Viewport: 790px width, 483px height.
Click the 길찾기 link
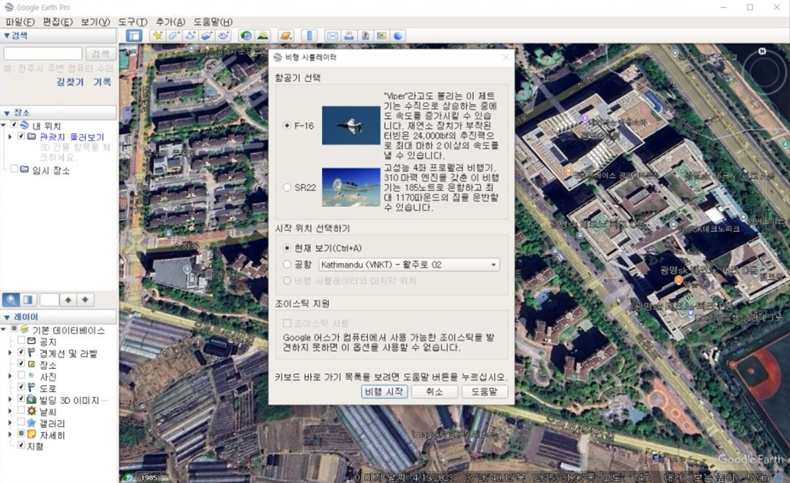[x=70, y=82]
